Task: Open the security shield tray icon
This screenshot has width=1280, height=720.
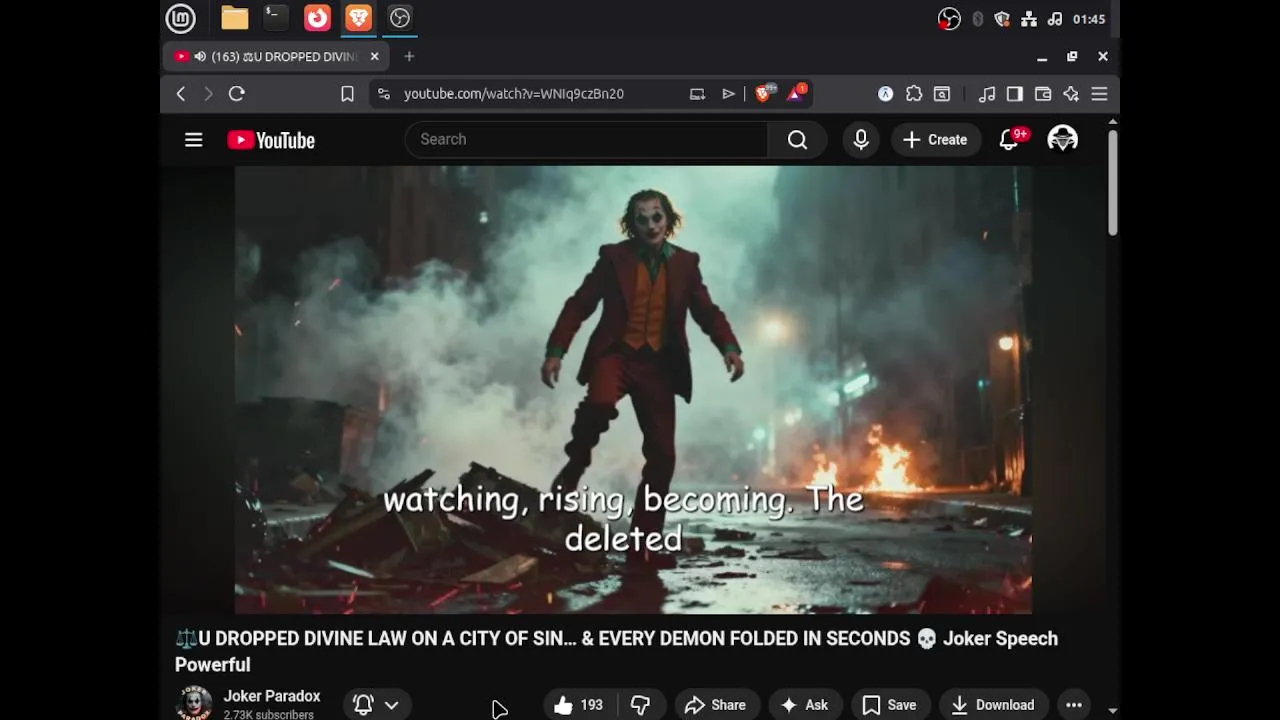Action: coord(1002,19)
